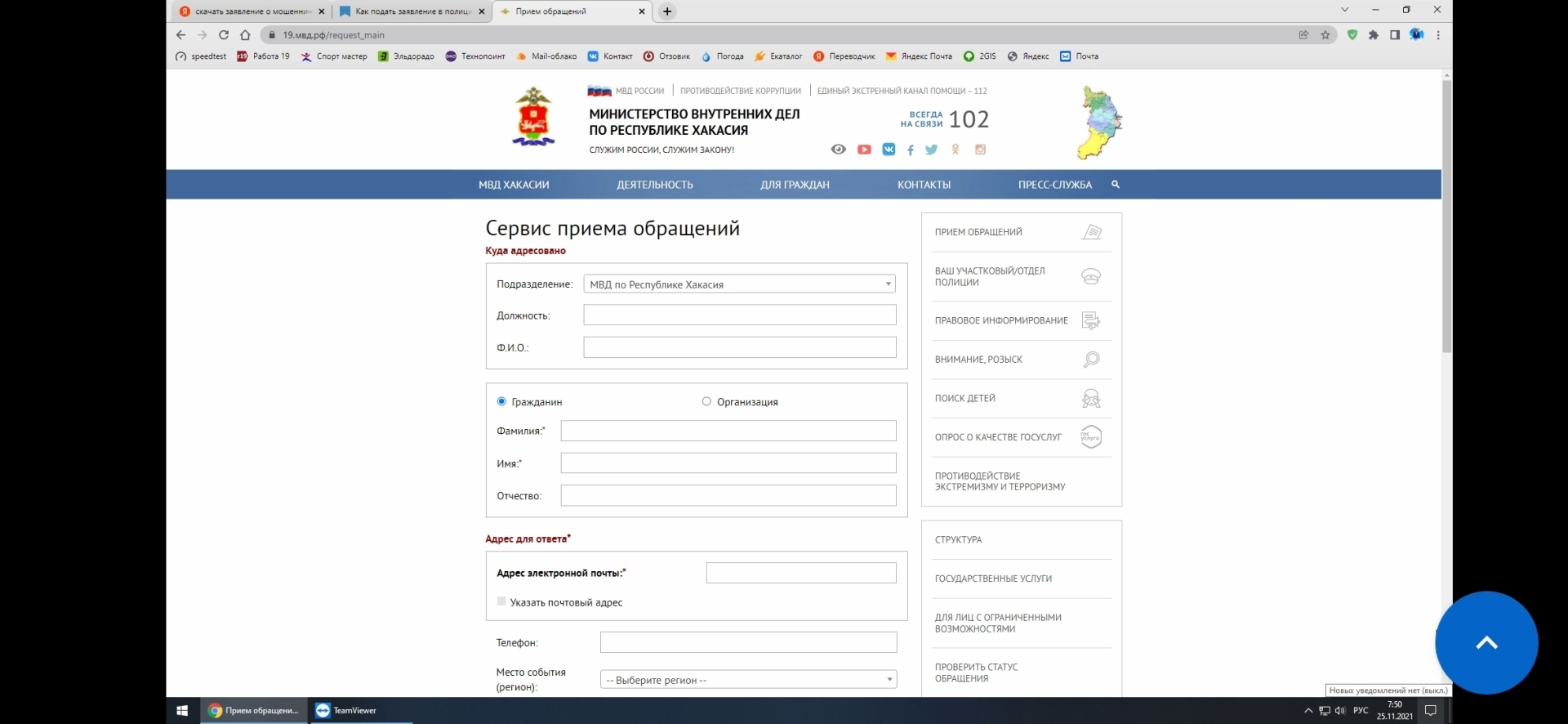Click the blue scroll-to-top arrow button
Image resolution: width=1568 pixels, height=724 pixels.
(x=1486, y=642)
